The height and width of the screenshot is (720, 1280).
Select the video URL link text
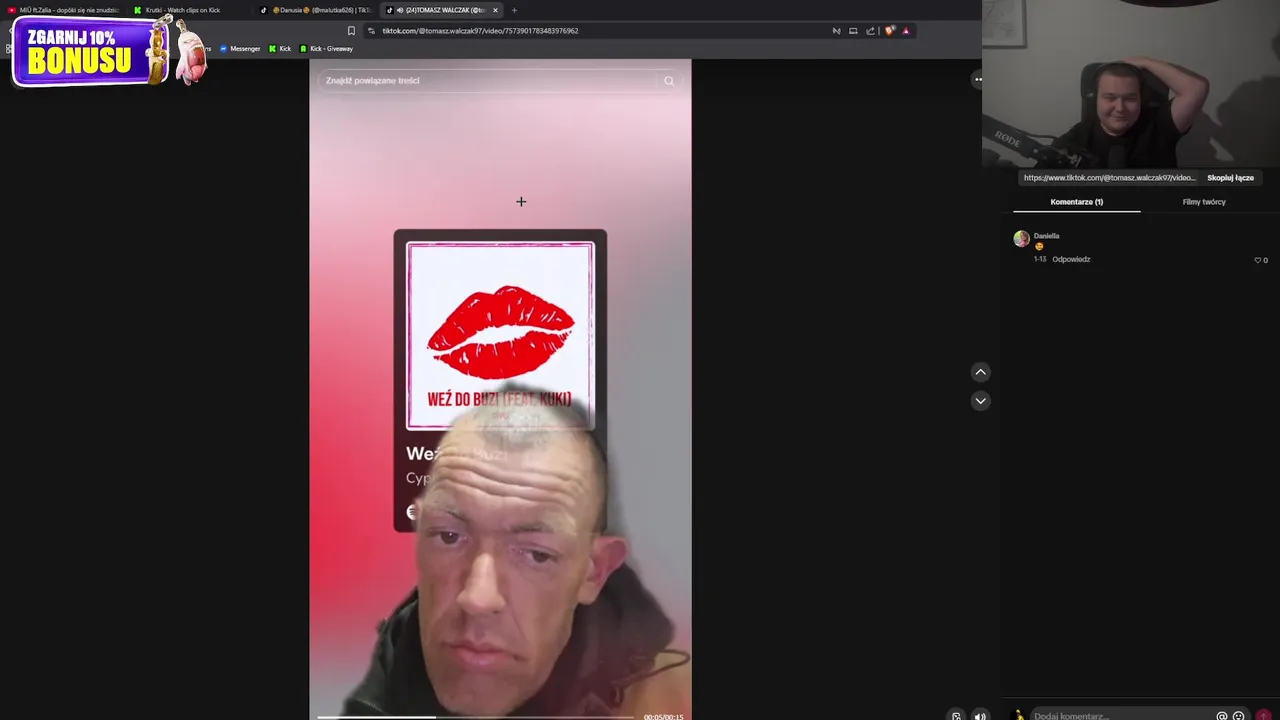[1109, 178]
